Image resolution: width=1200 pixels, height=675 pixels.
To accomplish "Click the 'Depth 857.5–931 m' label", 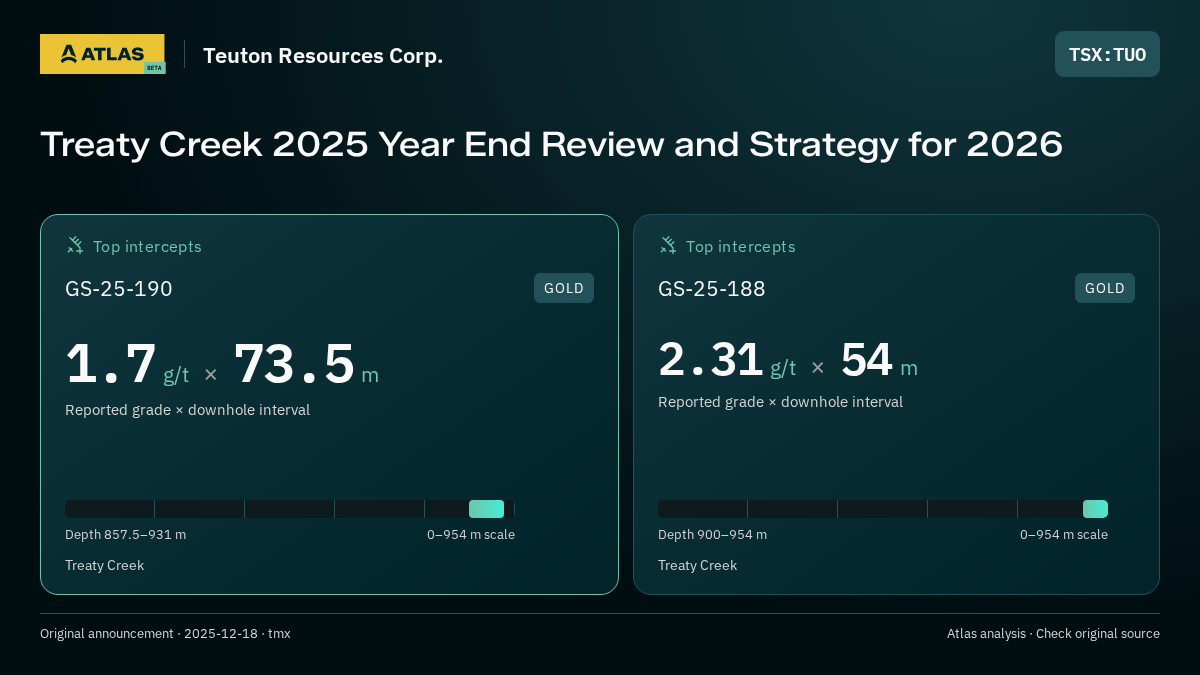I will [x=125, y=535].
